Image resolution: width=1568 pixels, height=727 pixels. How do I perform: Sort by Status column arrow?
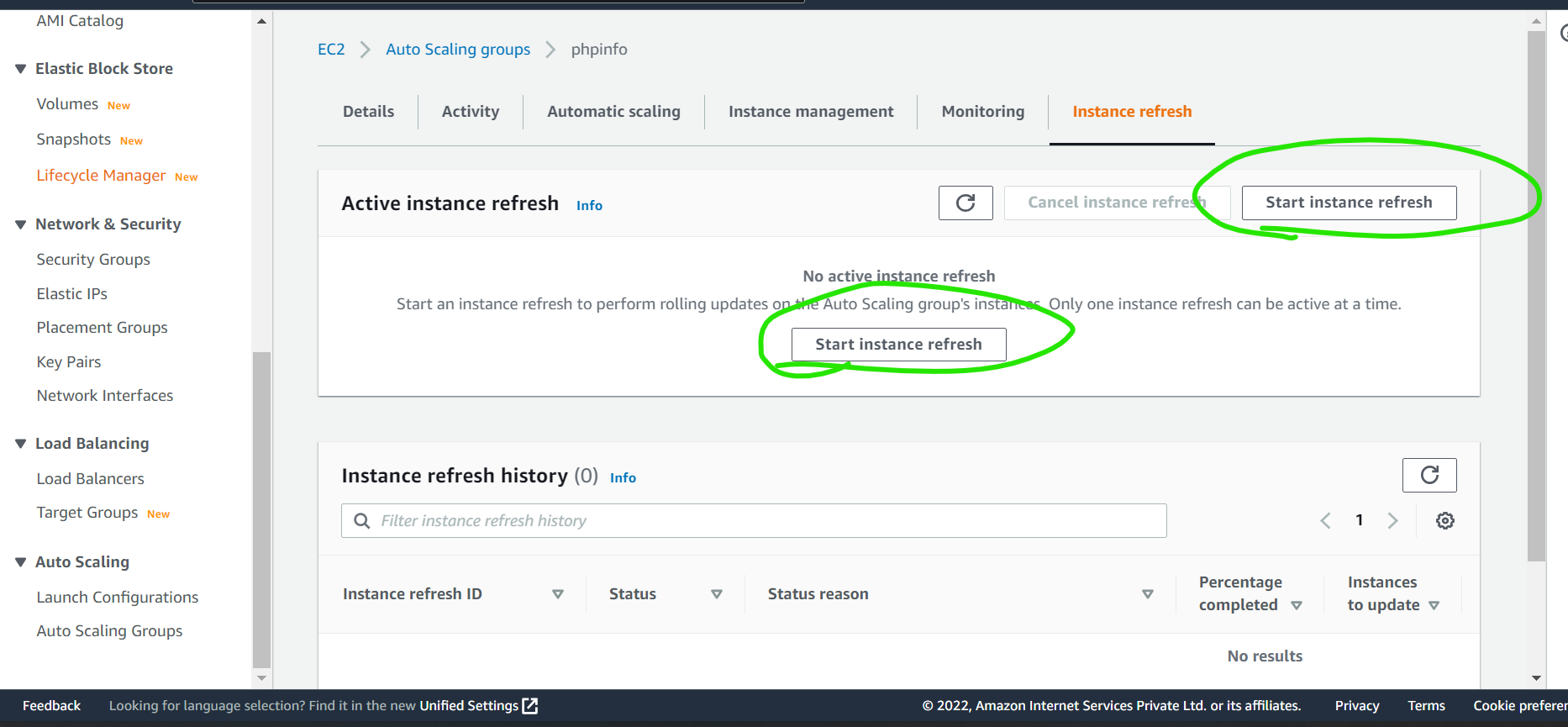[717, 594]
